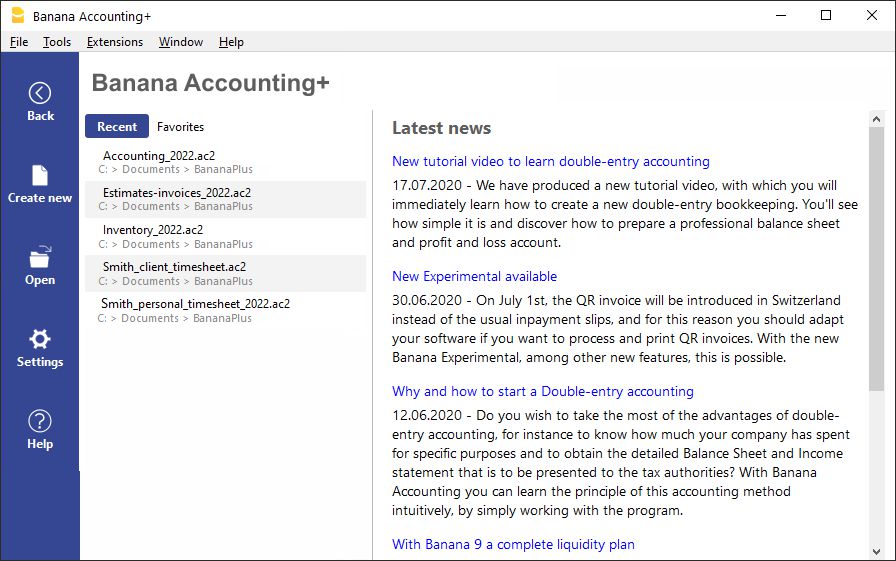Switch to the Recent tab

coord(117,126)
